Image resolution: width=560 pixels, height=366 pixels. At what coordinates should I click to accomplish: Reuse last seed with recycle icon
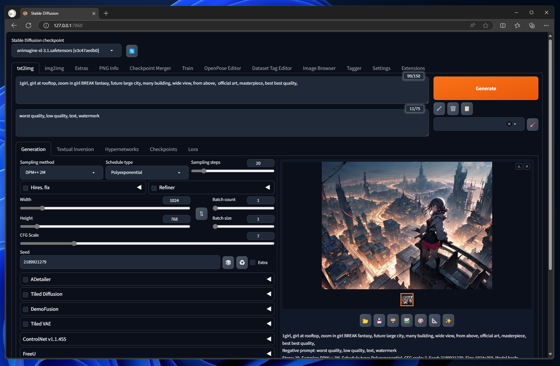tap(242, 262)
